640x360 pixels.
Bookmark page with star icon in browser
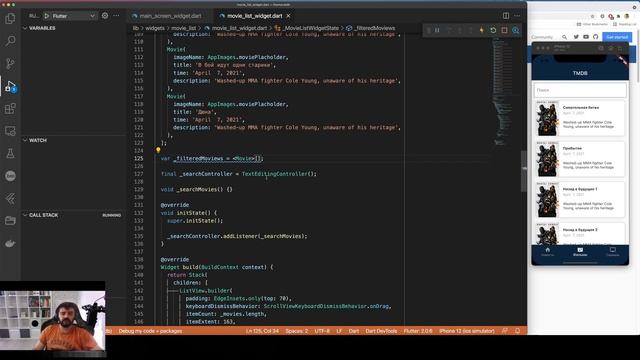[592, 16]
